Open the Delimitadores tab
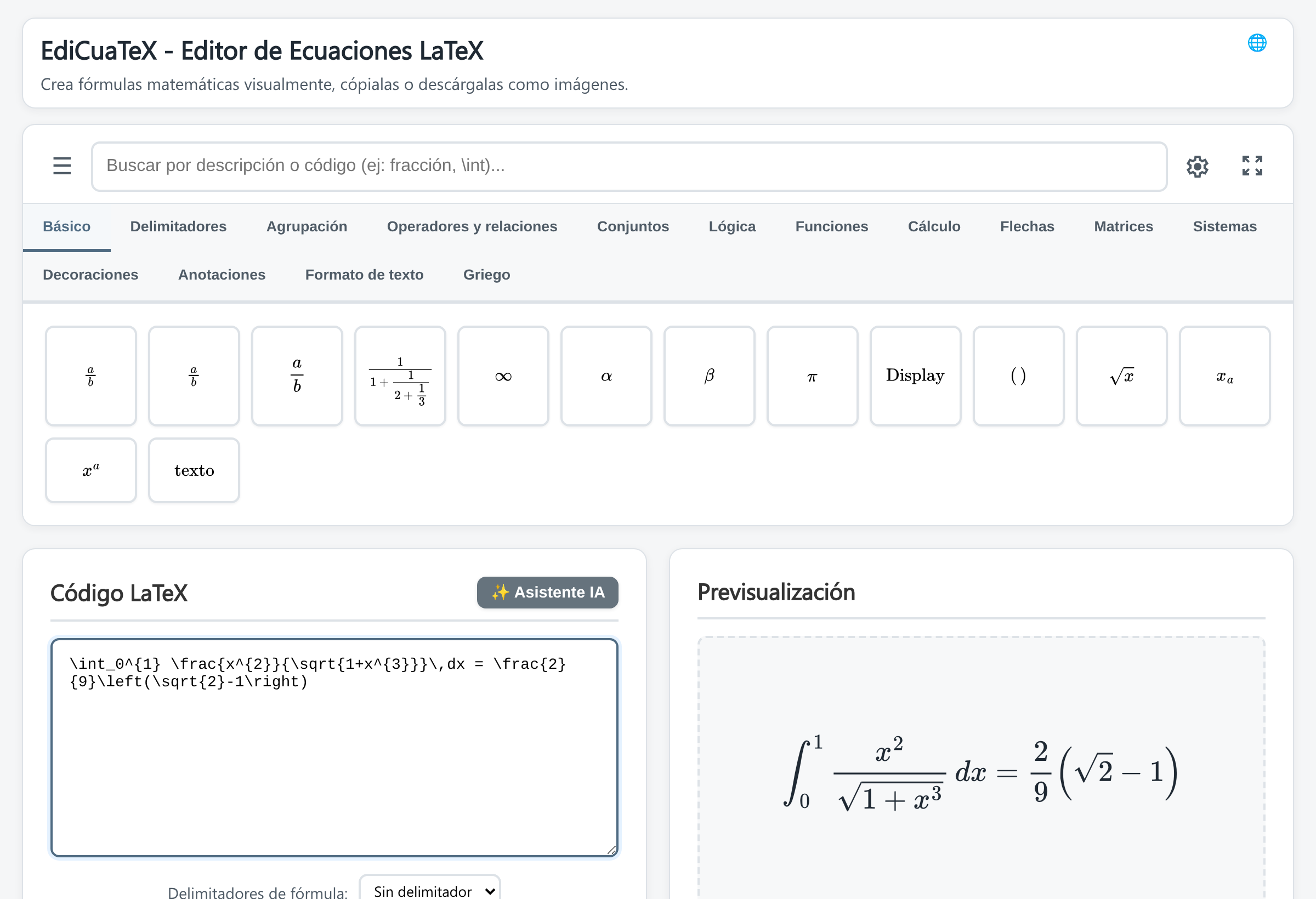The width and height of the screenshot is (1316, 899). click(178, 226)
